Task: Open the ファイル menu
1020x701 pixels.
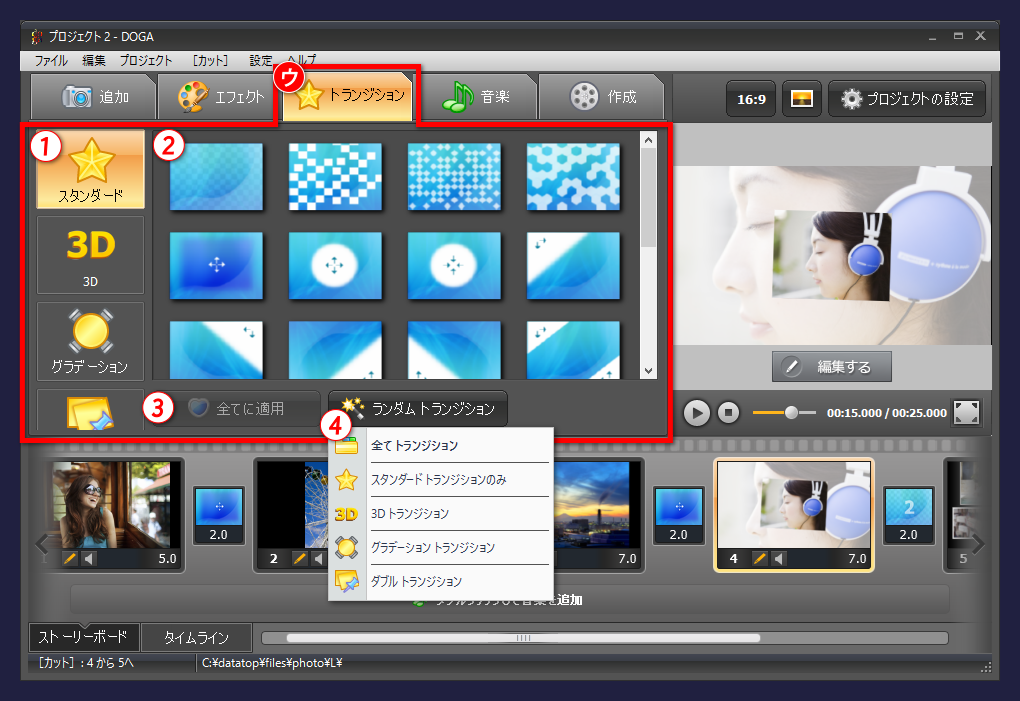Action: [51, 60]
